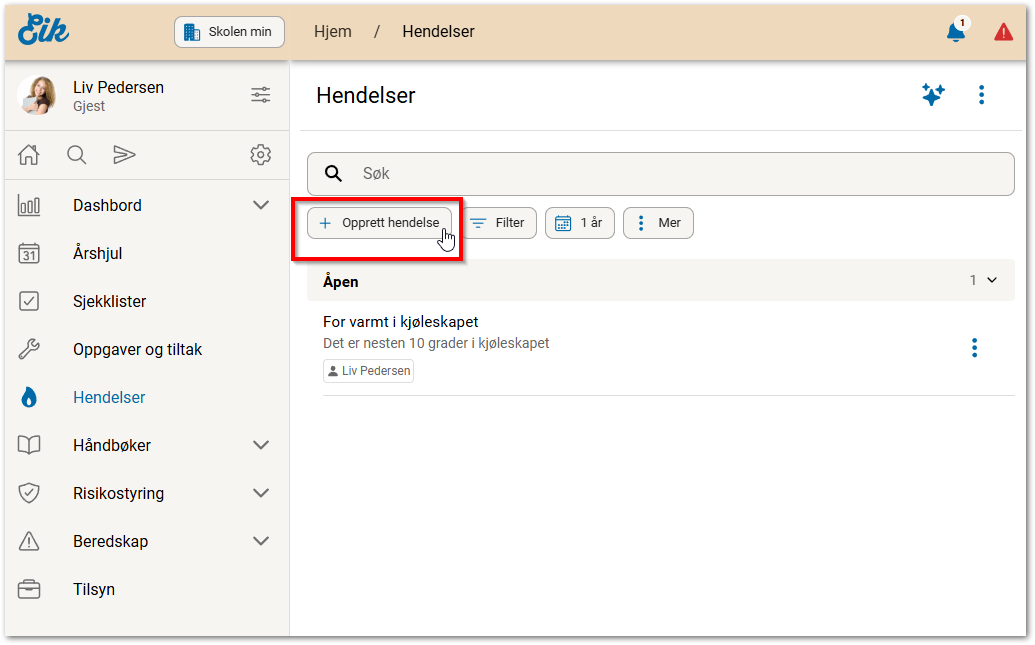This screenshot has width=1035, height=645.
Task: Click the paper plane send icon
Action: point(124,154)
